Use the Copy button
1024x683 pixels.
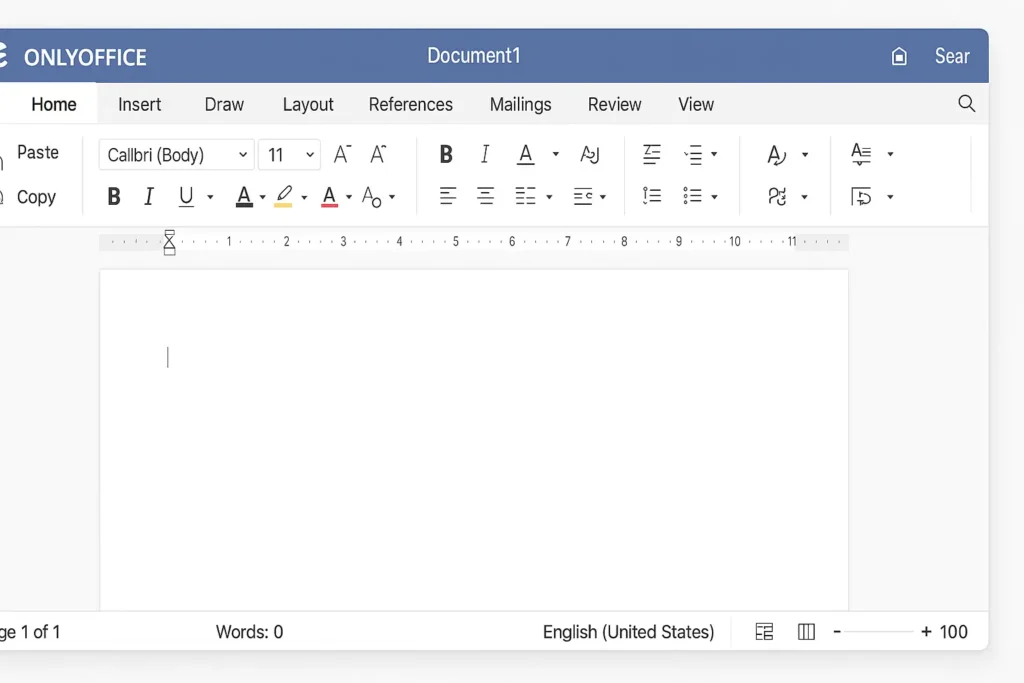click(38, 197)
